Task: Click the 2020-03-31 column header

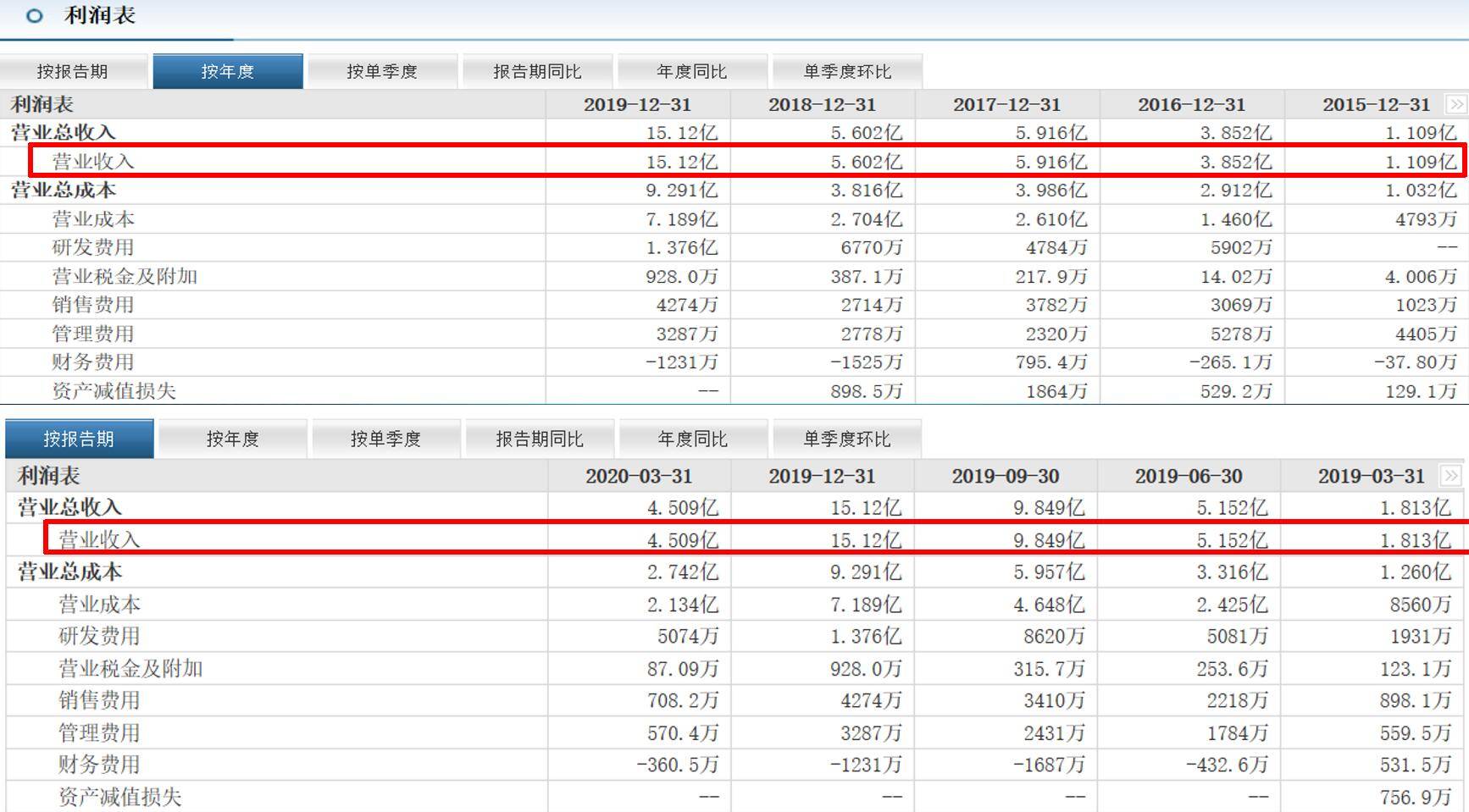Action: tap(639, 476)
